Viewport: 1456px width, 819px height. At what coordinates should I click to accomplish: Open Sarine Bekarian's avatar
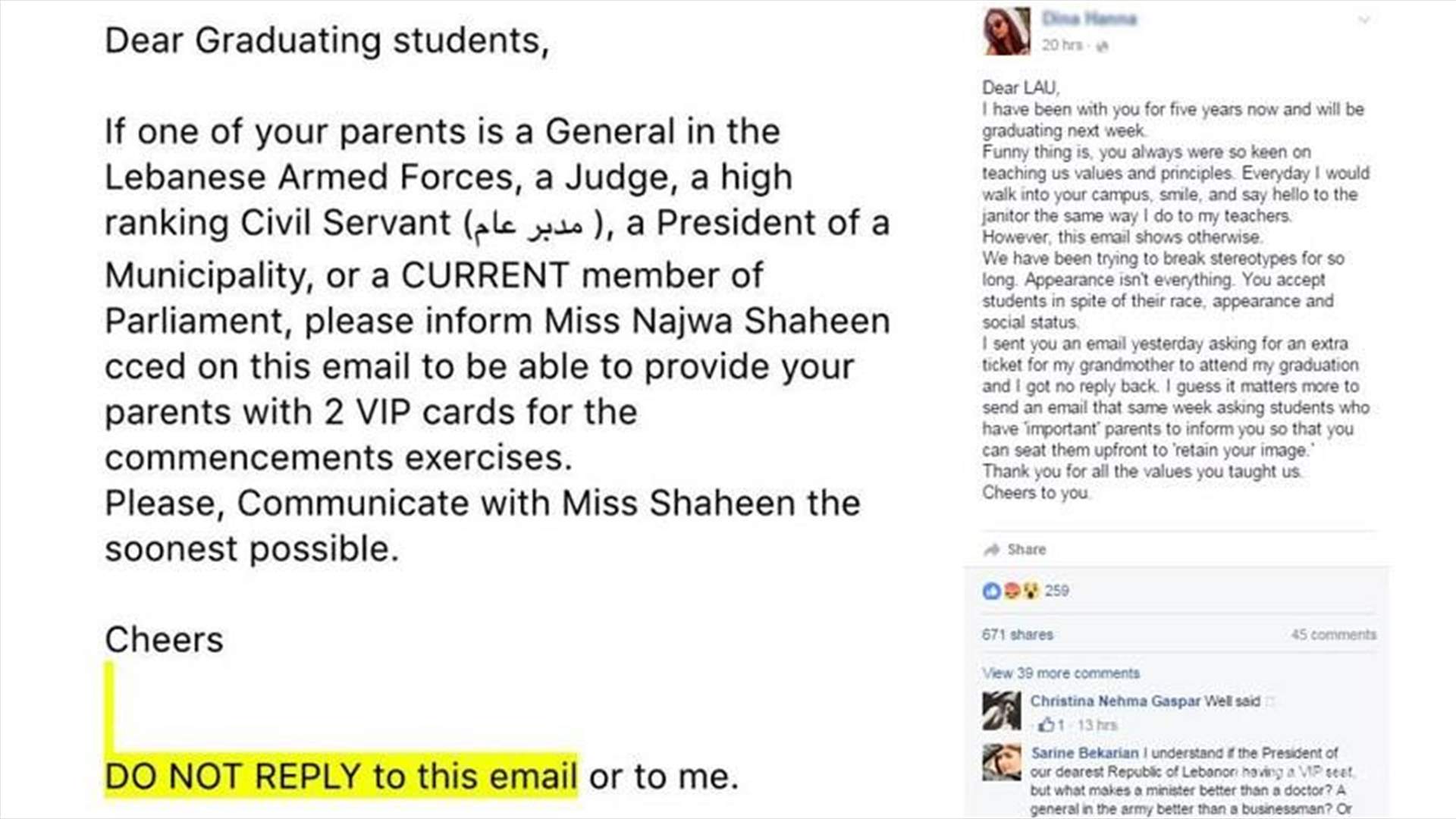coord(1001,762)
